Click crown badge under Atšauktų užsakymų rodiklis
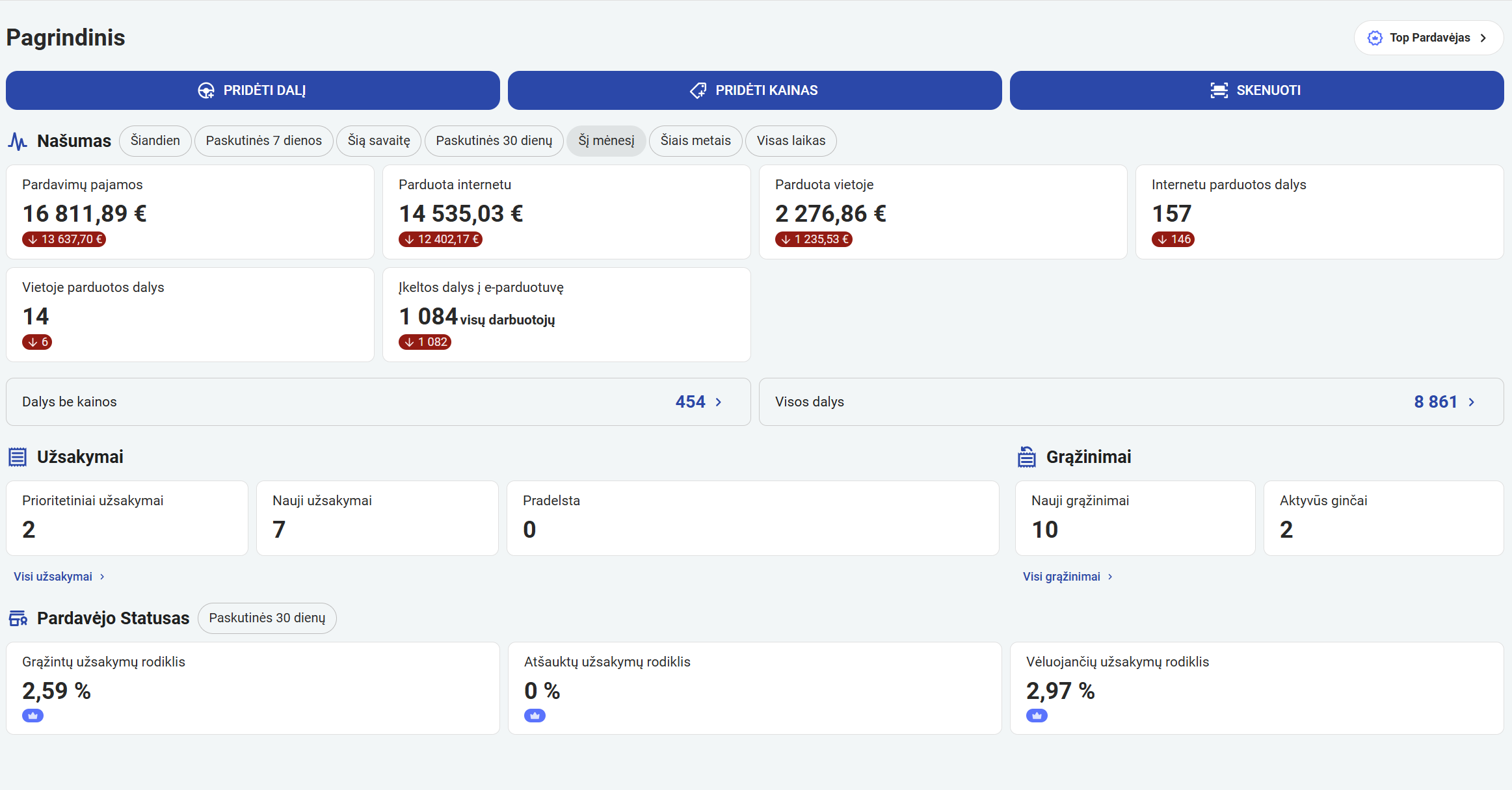This screenshot has width=1512, height=790. click(535, 716)
